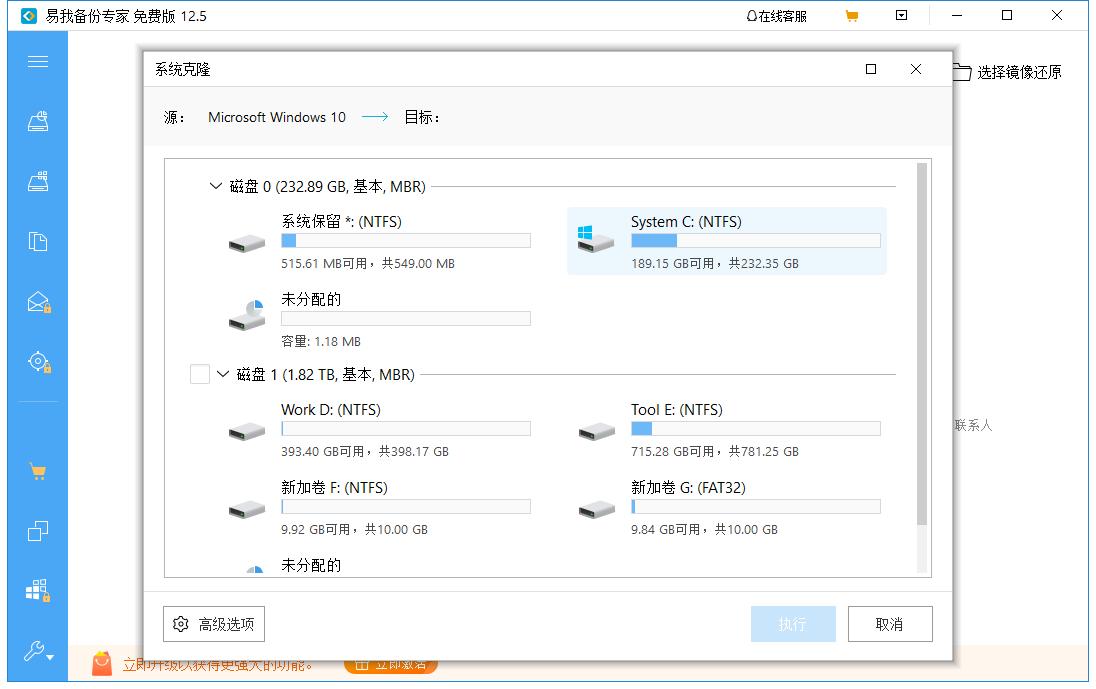Open the file backup feature icon

point(37,241)
